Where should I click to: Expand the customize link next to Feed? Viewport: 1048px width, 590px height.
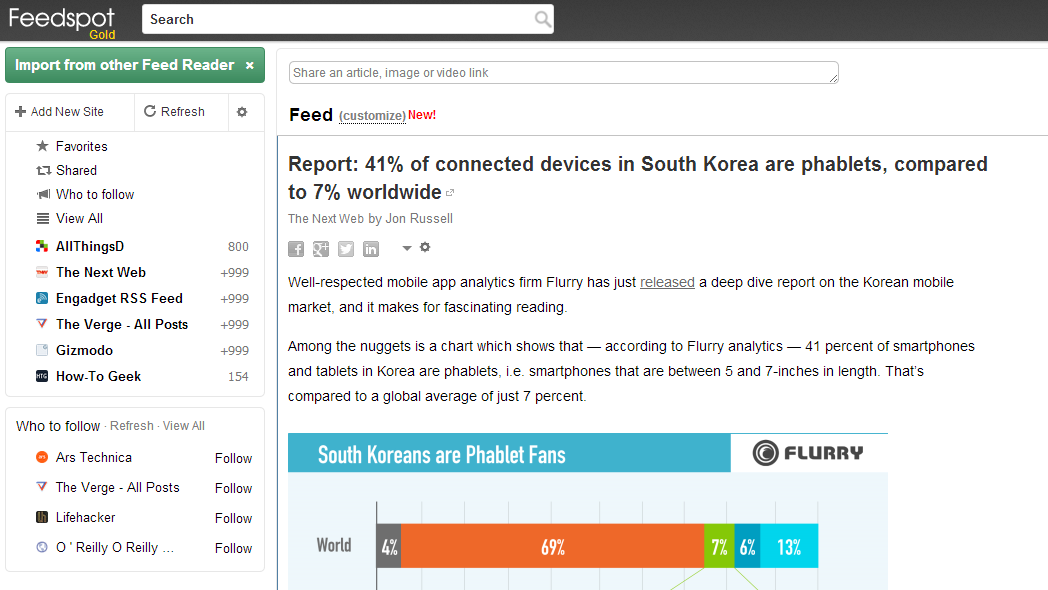(x=371, y=115)
